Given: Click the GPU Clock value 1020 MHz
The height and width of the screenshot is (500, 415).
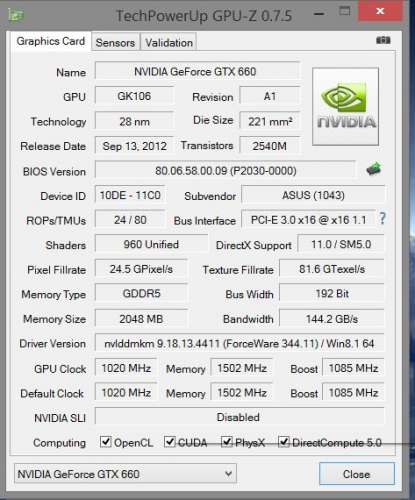Looking at the screenshot, I should click(x=126, y=368).
